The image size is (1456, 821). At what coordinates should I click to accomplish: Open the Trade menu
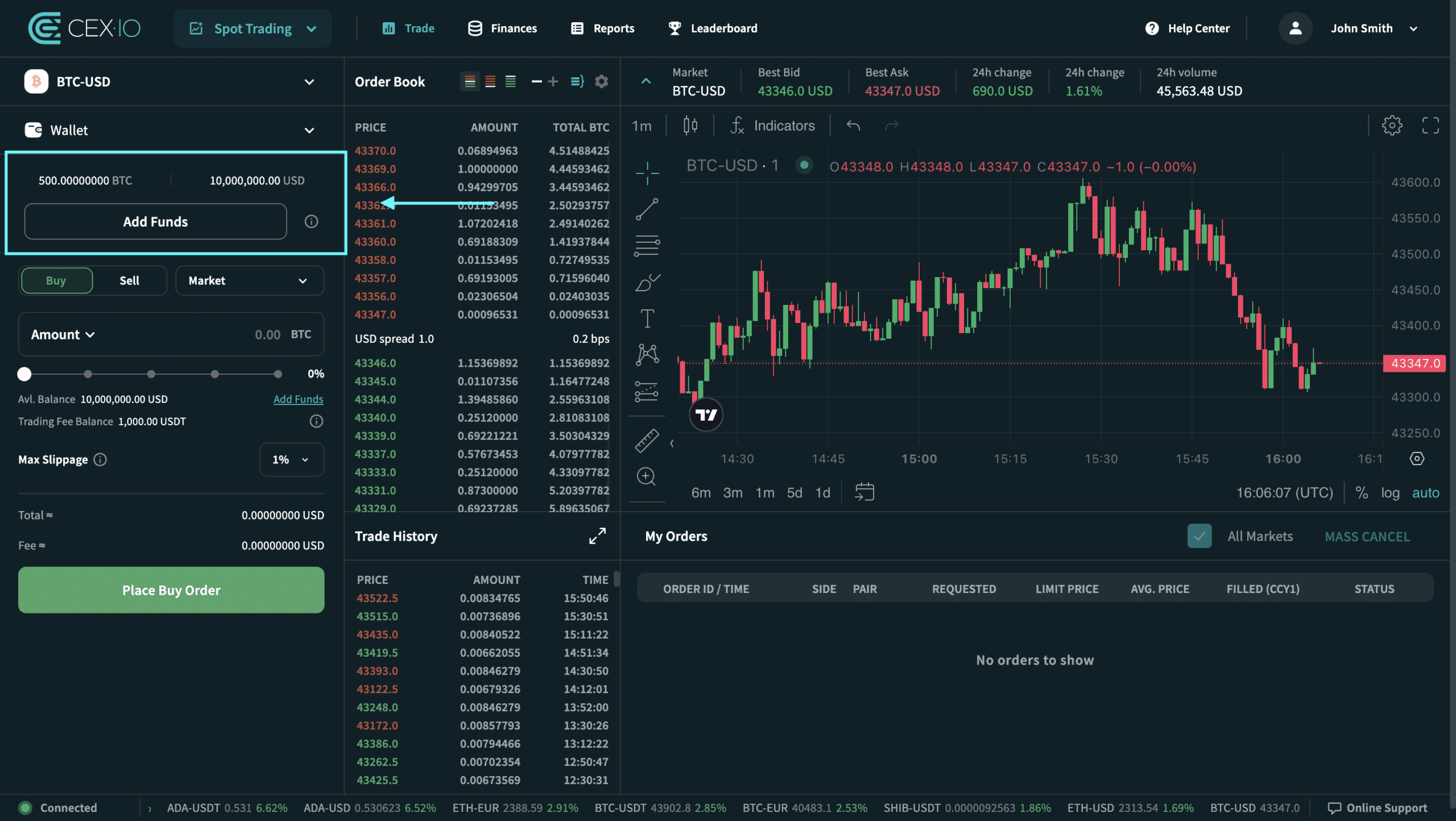(408, 28)
